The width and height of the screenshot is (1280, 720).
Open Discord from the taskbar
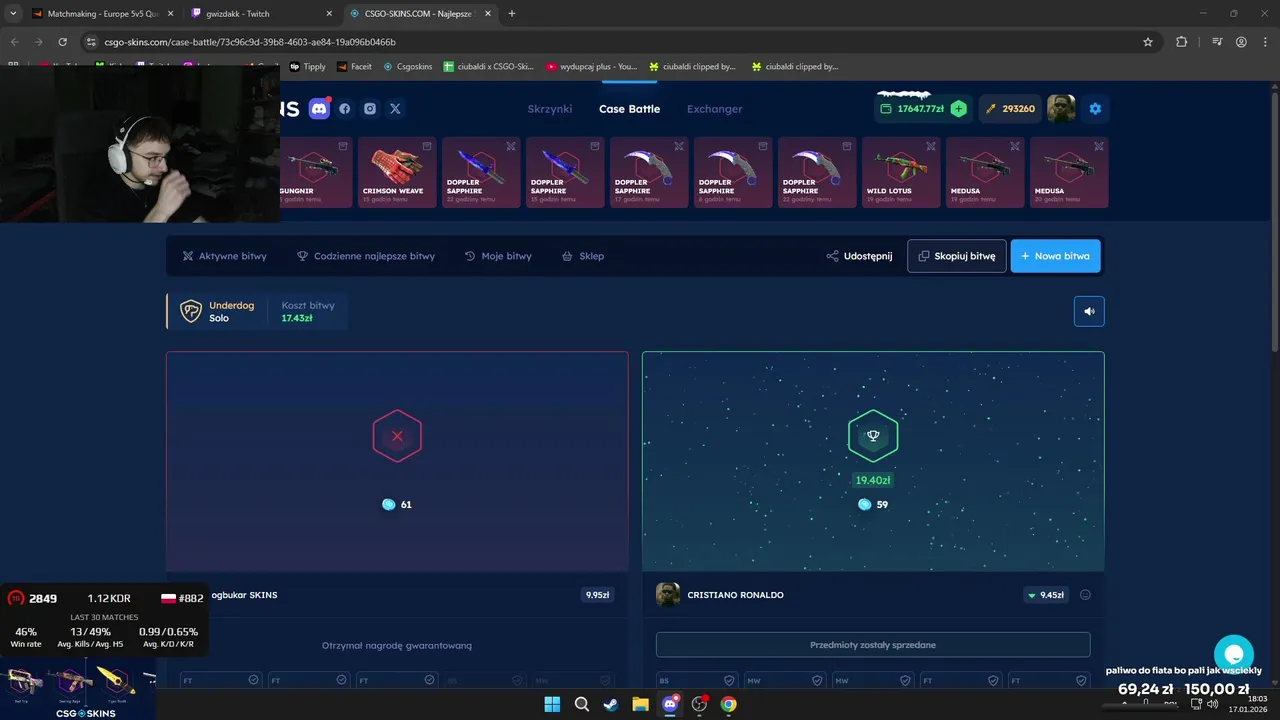670,704
